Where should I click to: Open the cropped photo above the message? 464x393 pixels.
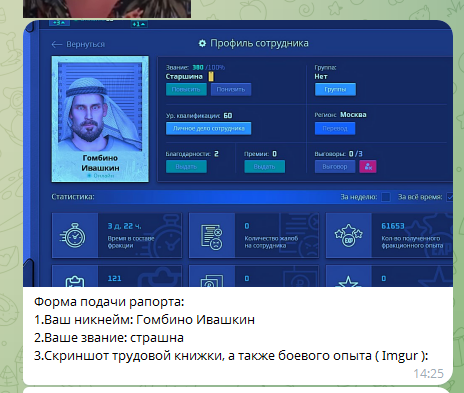[x=107, y=9]
